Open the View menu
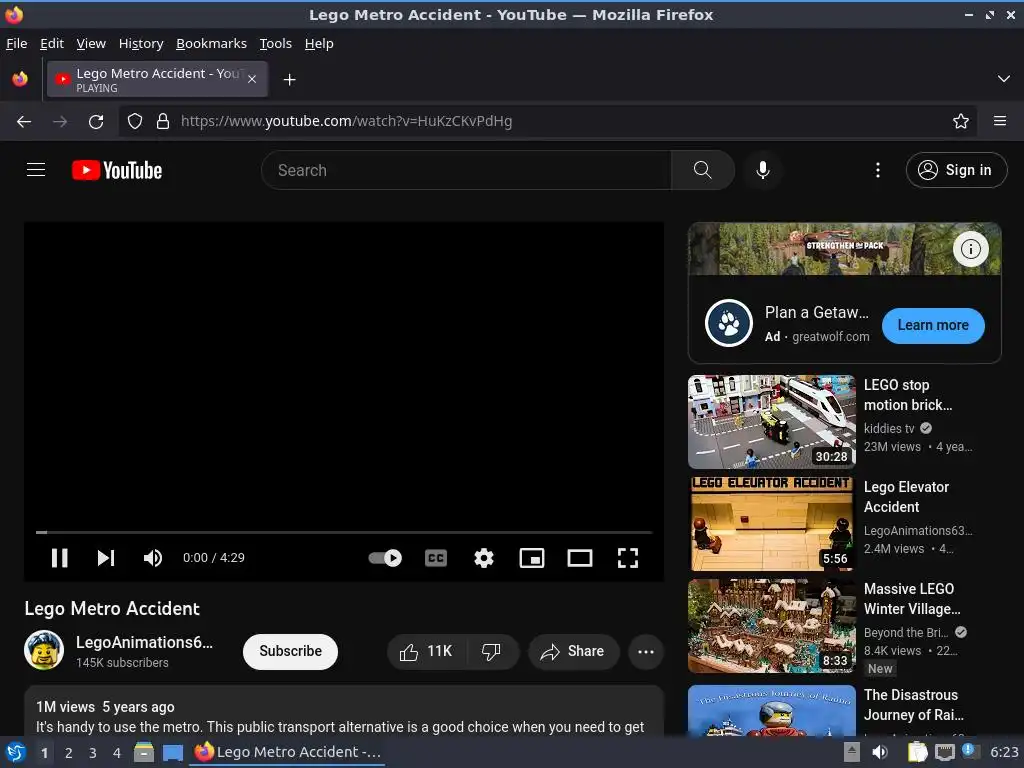 (x=91, y=43)
